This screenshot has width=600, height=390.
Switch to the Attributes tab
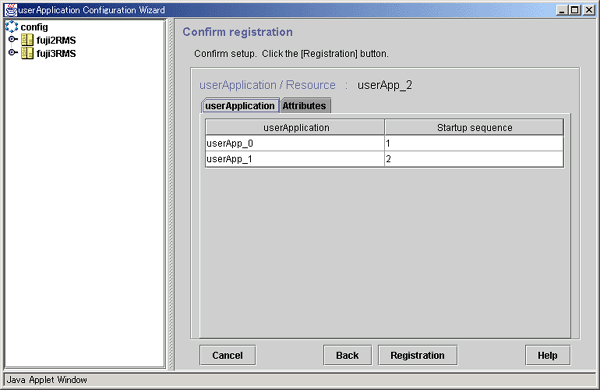[305, 106]
